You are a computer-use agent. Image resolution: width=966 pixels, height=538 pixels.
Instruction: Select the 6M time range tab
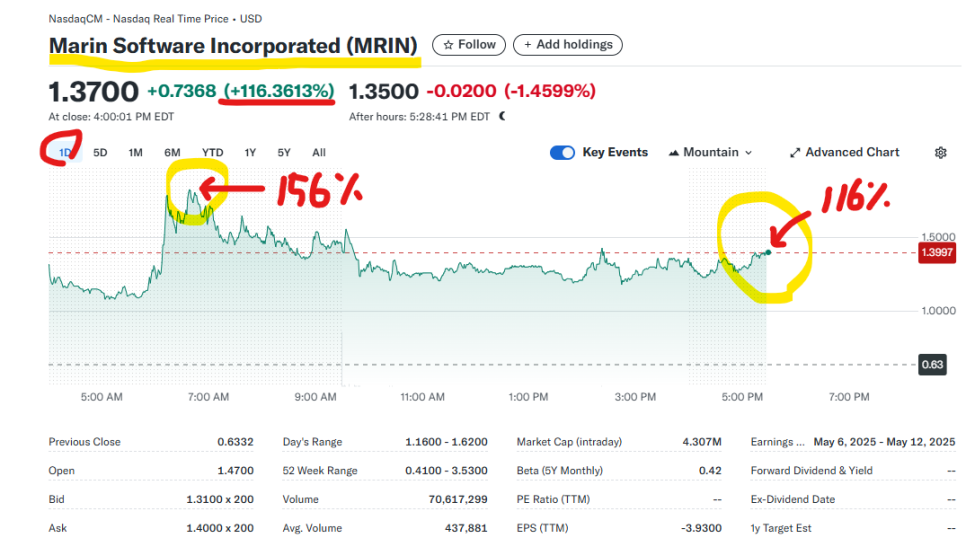[x=172, y=152]
